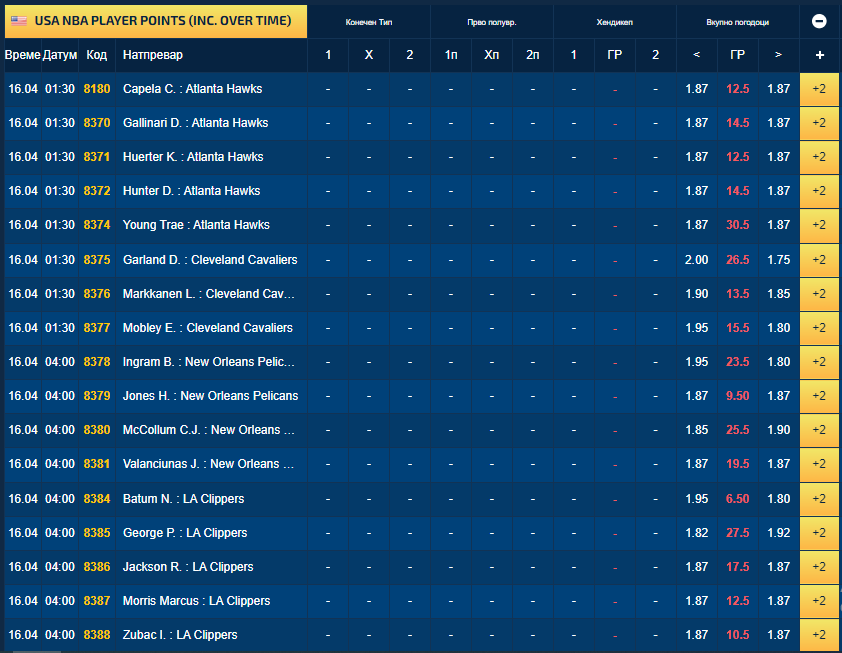Select under 19.5 odds for Valanciunas J.
This screenshot has height=653, width=842.
point(696,464)
